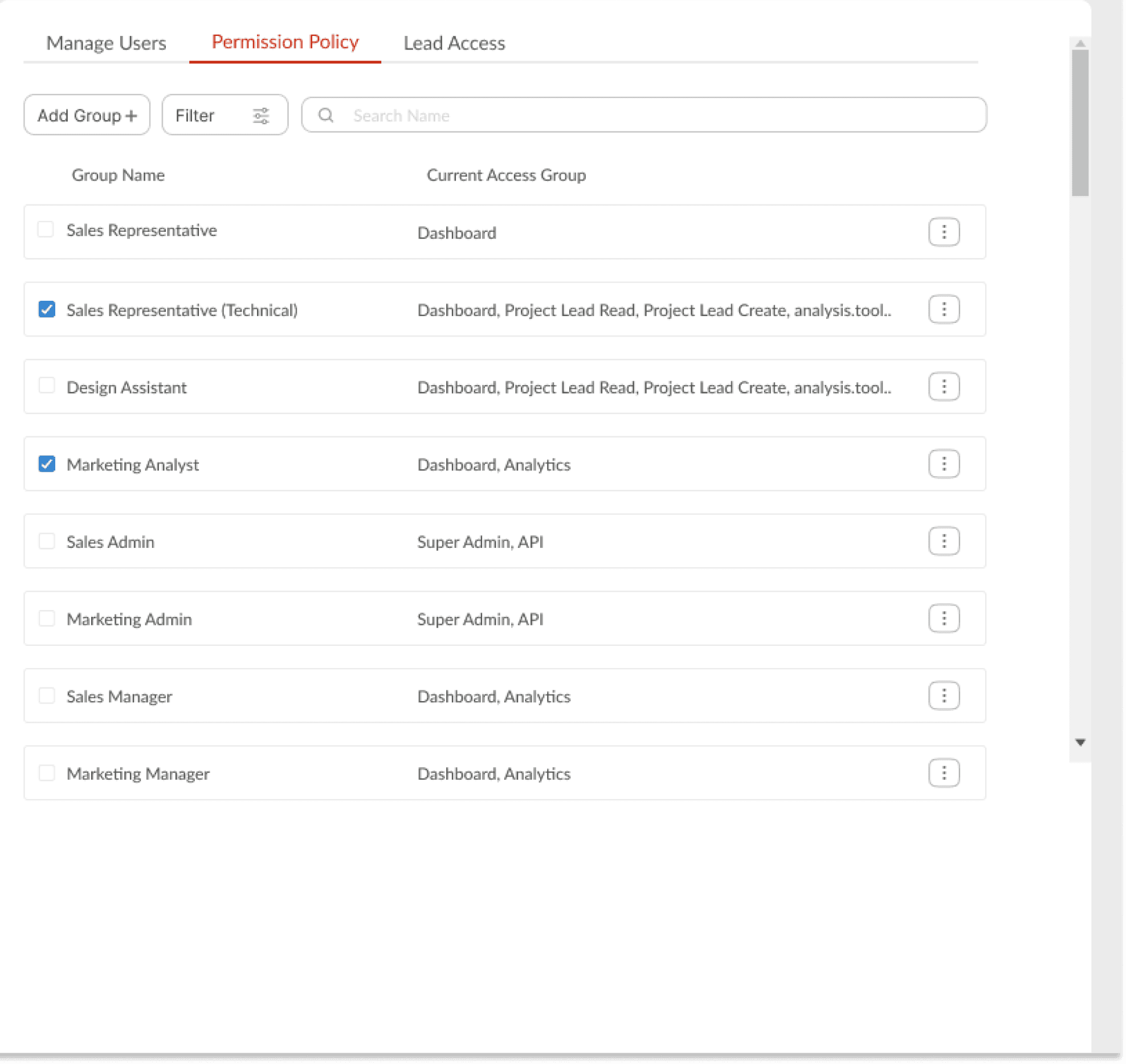Screen dimensions: 1126x1064
Task: Open three-dot menu for Sales Representative (Technical)
Action: 944,309
